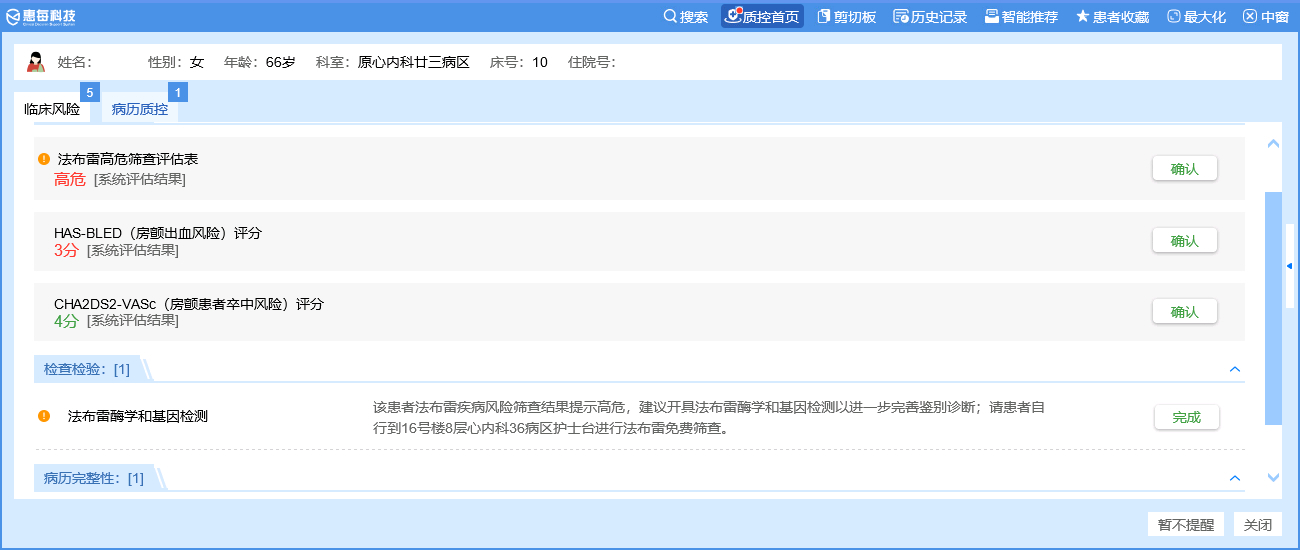Screen dimensions: 1300x550
Task: Click the badge 1 on 病历质控
Action: 178,93
